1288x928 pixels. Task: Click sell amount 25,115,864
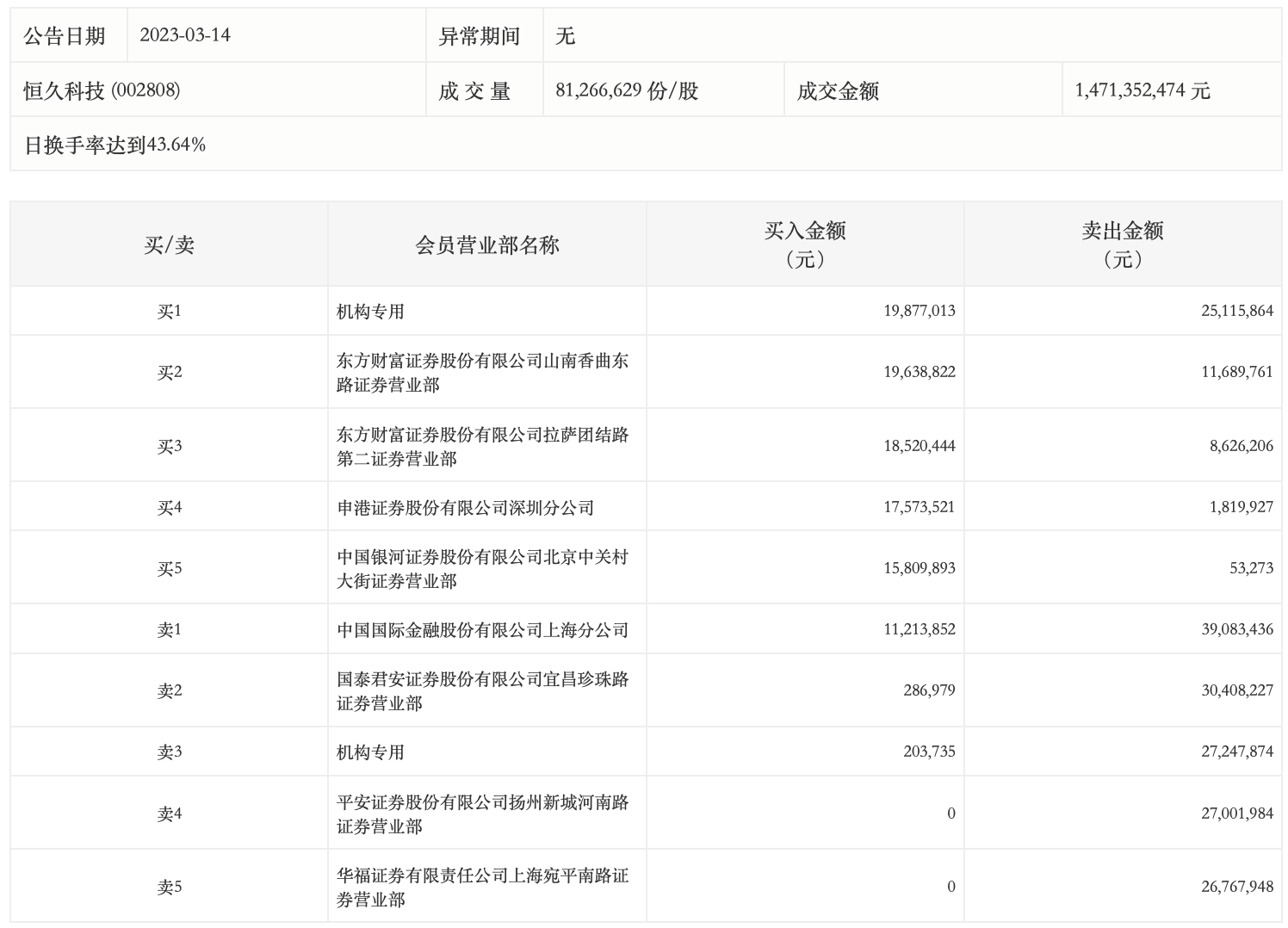[x=1237, y=311]
